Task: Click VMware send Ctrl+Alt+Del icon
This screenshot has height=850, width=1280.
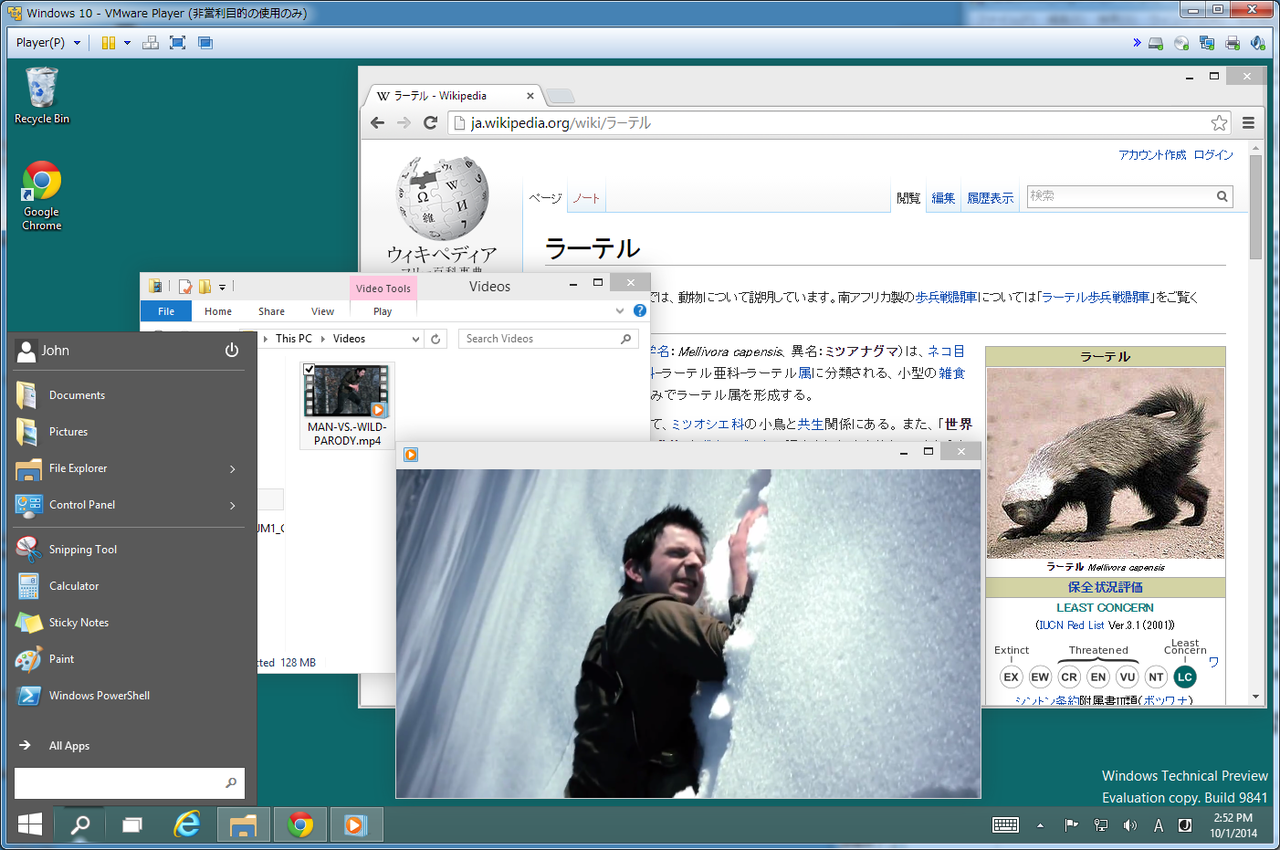Action: click(x=151, y=43)
